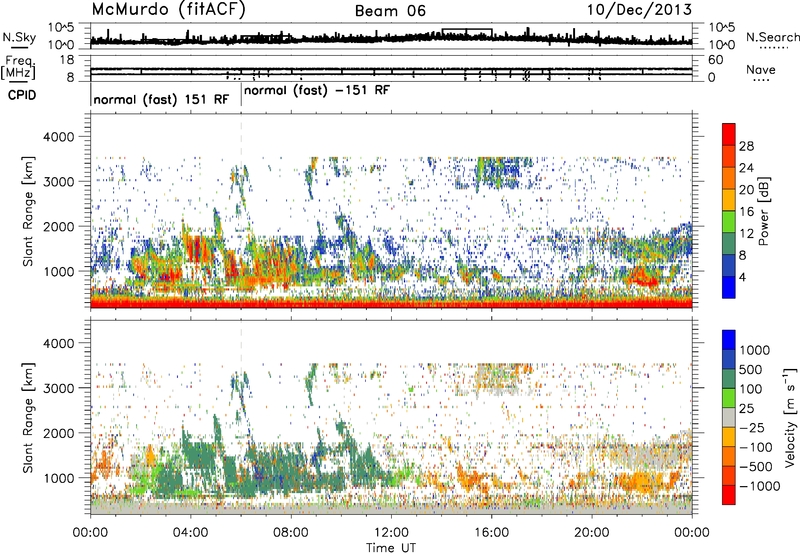The height and width of the screenshot is (554, 800).
Task: Click the 'Time UT' axis label
Action: point(391,547)
